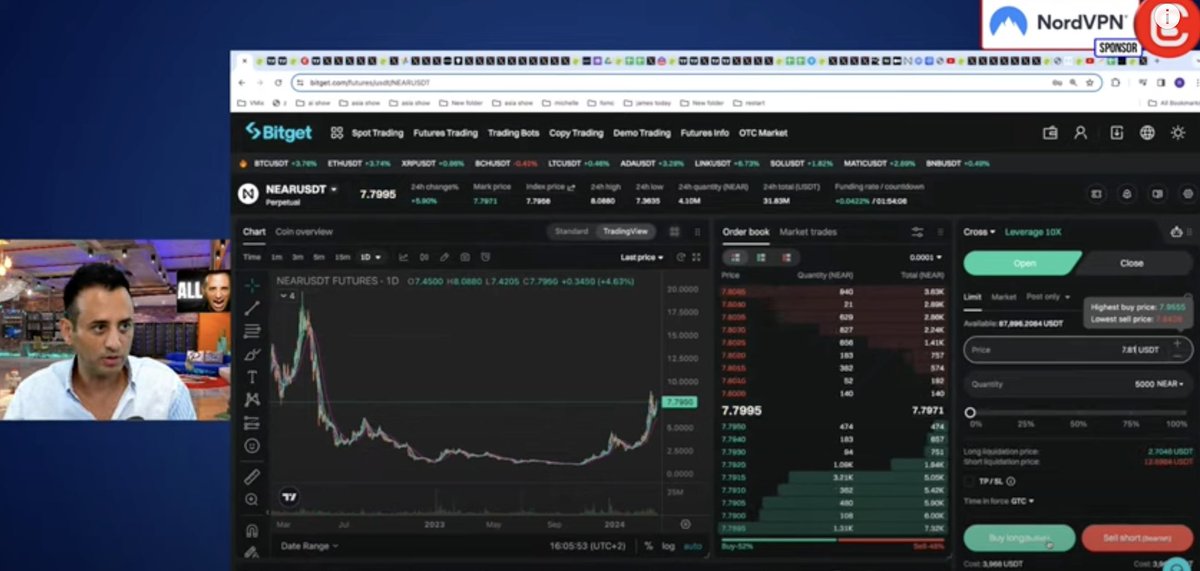This screenshot has height=571, width=1200.
Task: Open chart alarm icon in toolbar
Action: point(485,257)
